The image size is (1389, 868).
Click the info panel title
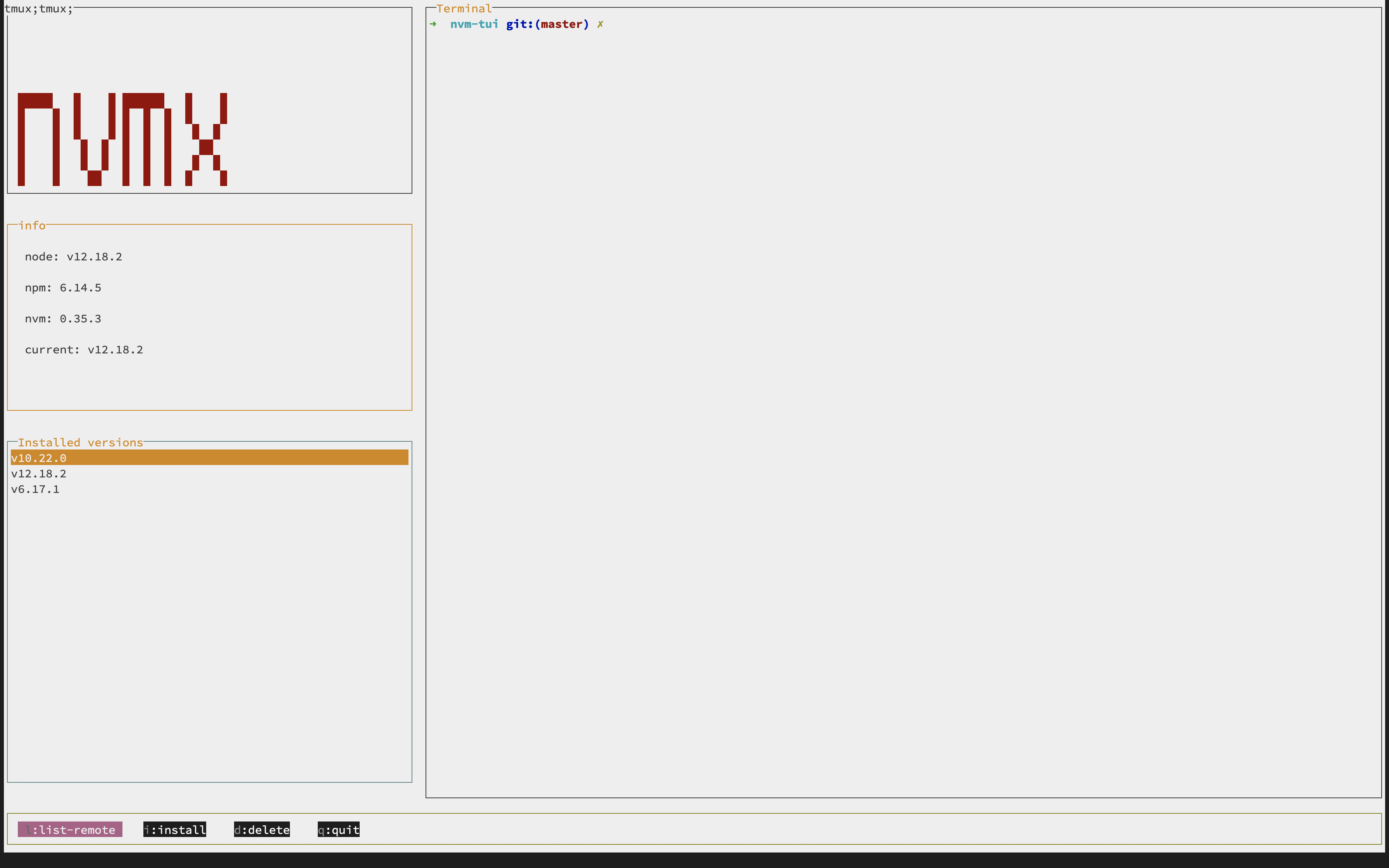click(x=32, y=226)
